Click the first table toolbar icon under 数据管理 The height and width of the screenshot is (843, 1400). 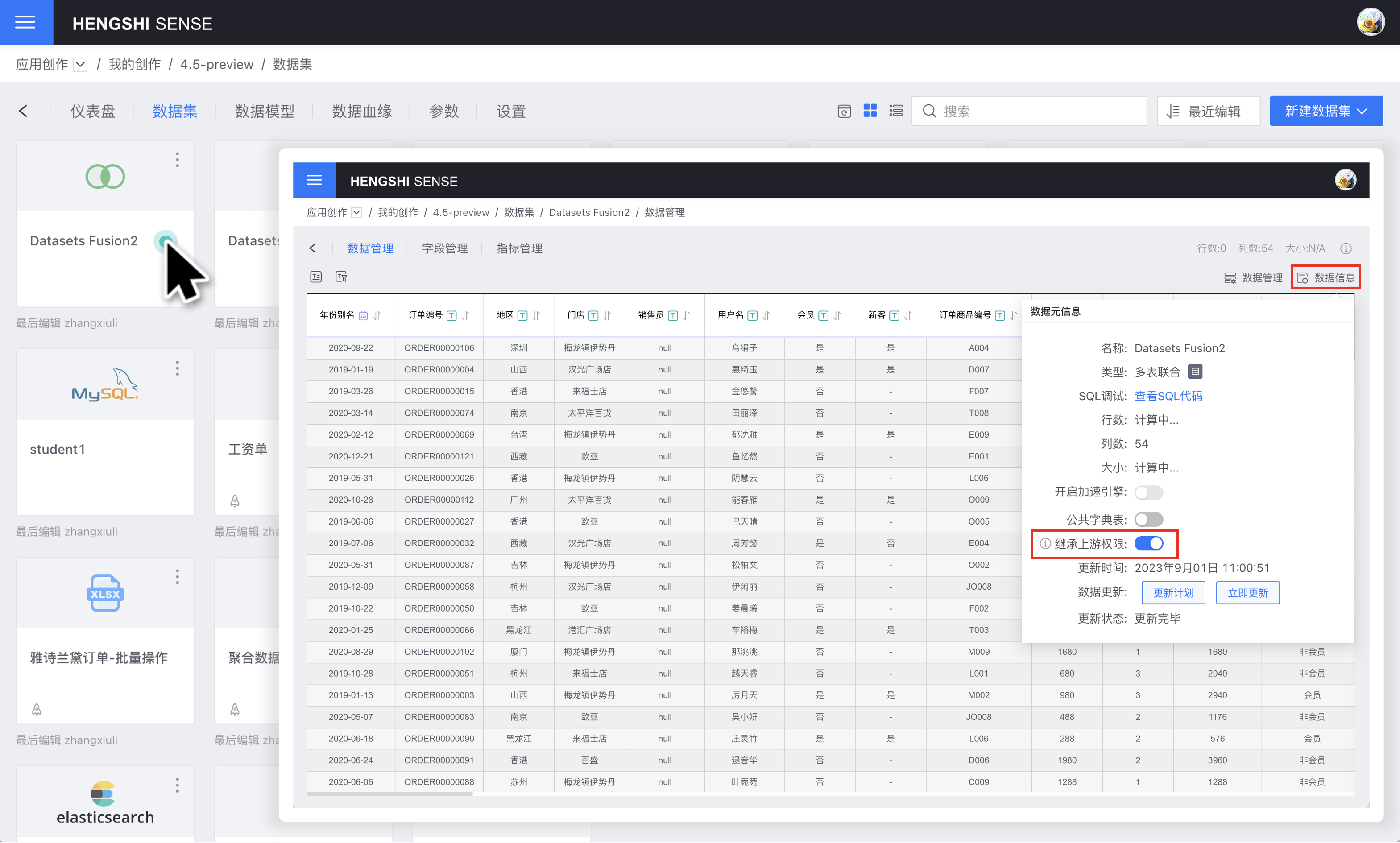[316, 277]
